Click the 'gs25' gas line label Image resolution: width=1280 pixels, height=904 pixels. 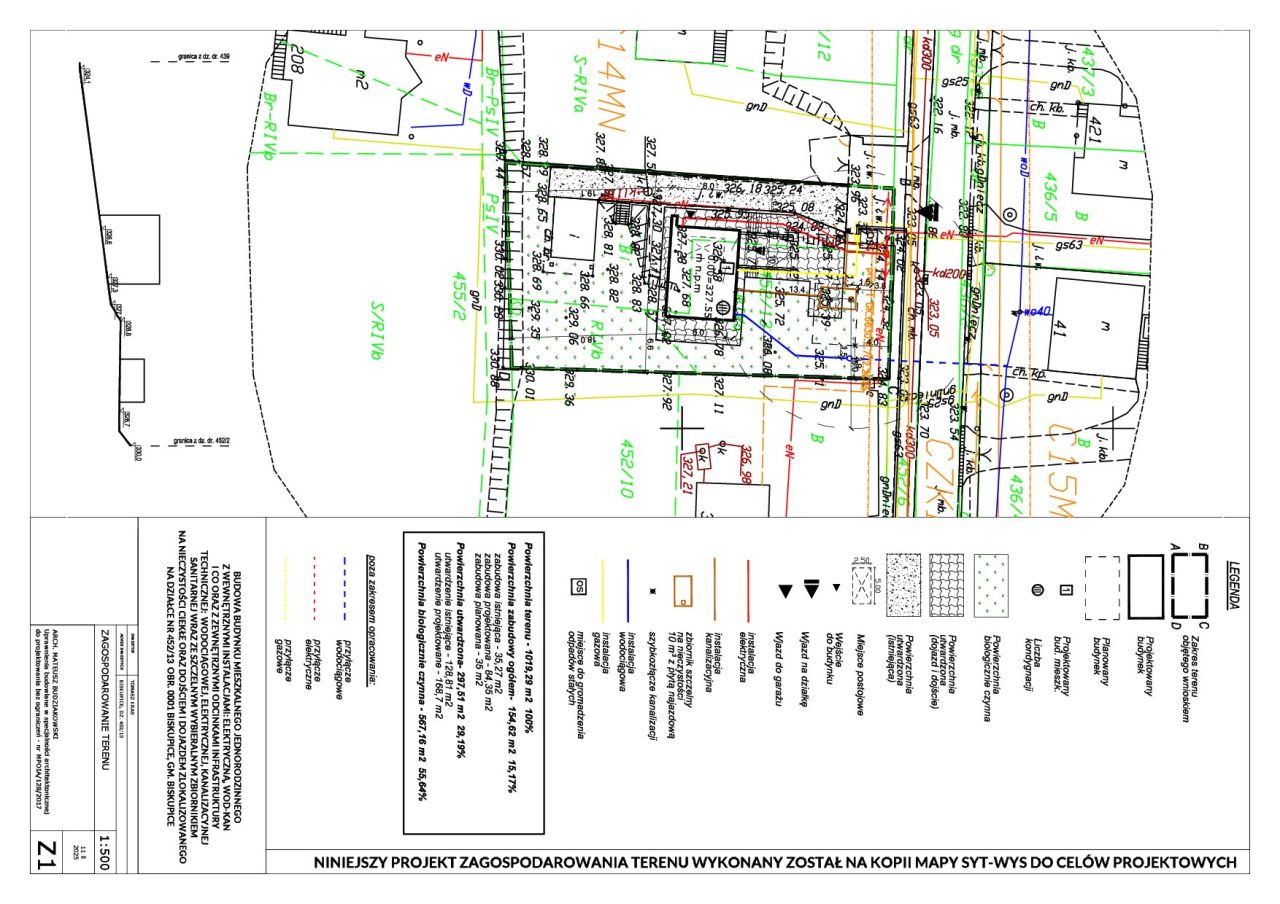coord(954,80)
